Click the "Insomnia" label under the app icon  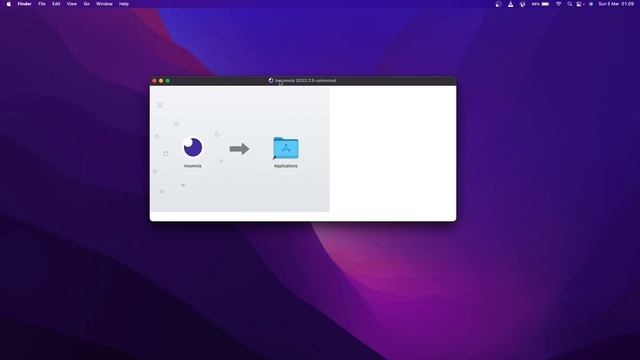(193, 166)
